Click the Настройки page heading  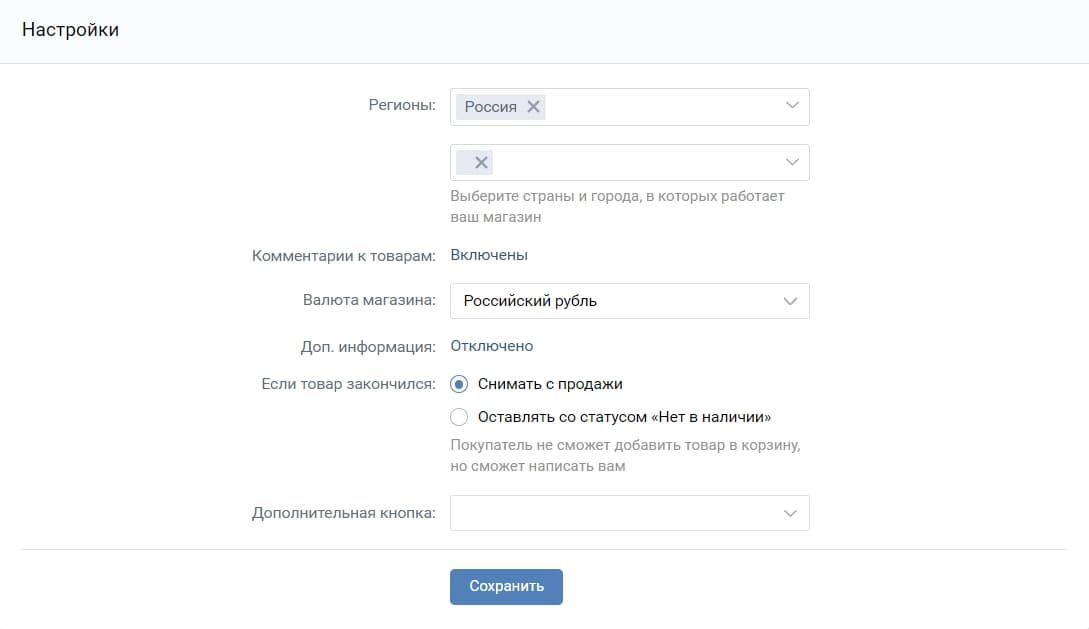pos(71,30)
